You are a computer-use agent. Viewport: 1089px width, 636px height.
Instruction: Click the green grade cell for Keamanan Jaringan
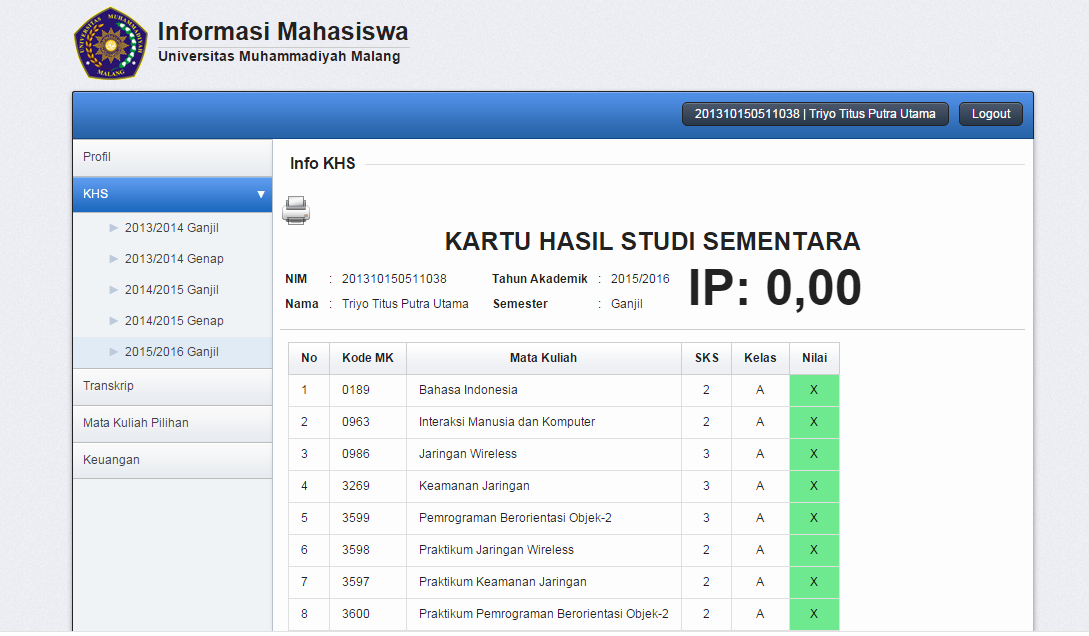[x=814, y=486]
